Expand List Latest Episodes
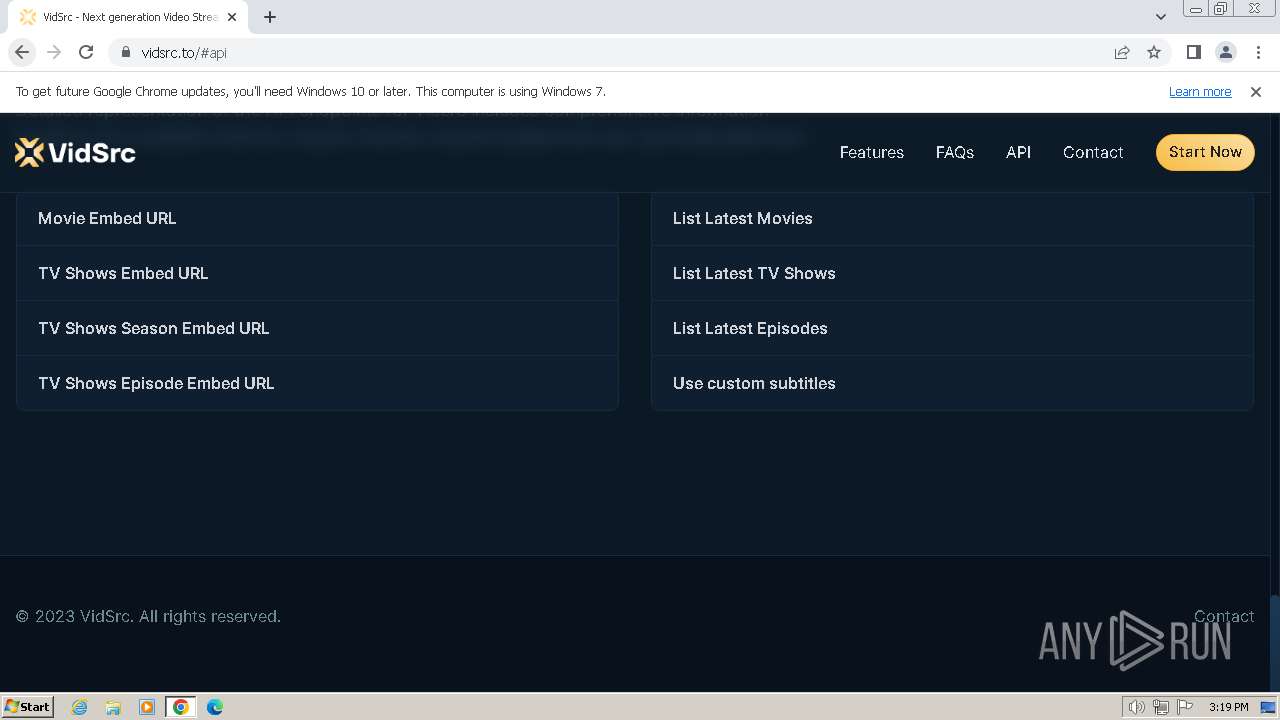 [x=952, y=328]
